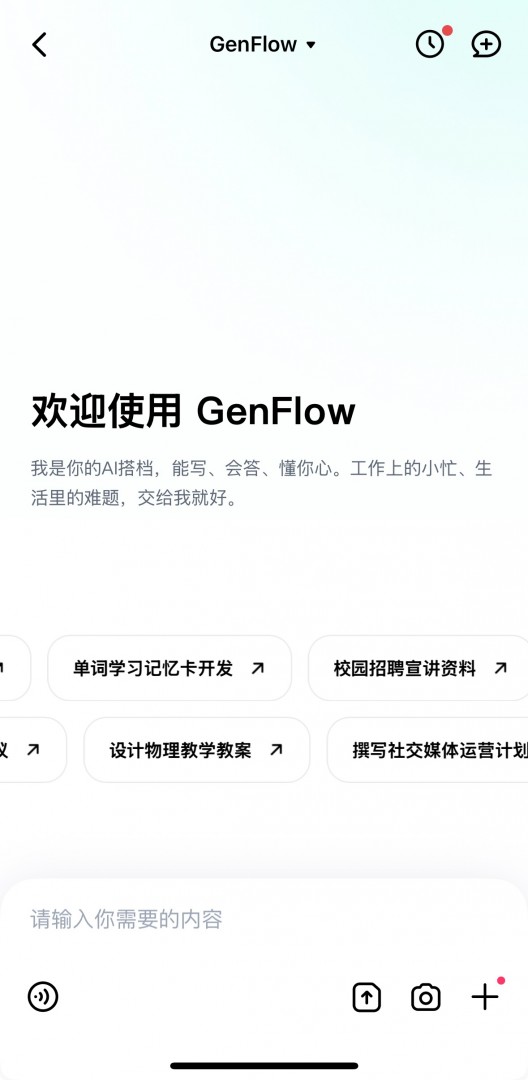Image resolution: width=528 pixels, height=1080 pixels.
Task: Tap the arrow next to 设计物理教学教案
Action: pyautogui.click(x=276, y=750)
